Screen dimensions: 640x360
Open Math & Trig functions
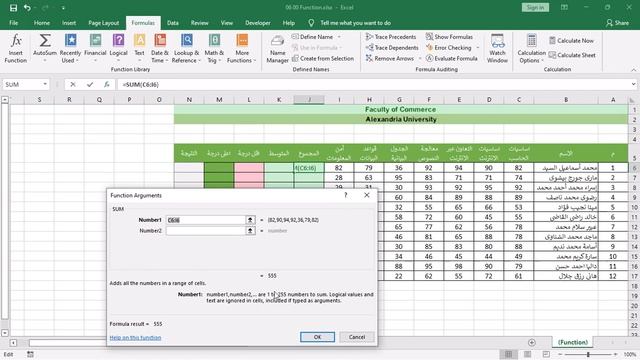pyautogui.click(x=214, y=48)
